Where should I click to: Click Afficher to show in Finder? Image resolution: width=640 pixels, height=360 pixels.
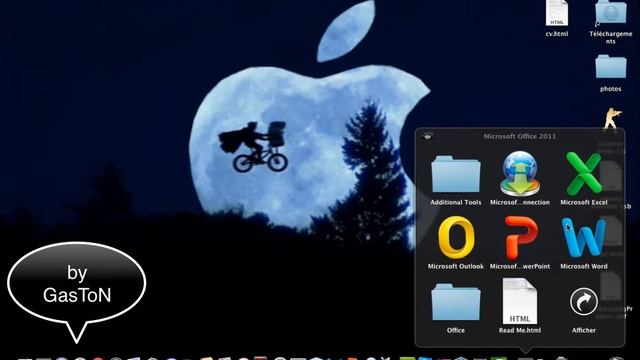click(584, 302)
